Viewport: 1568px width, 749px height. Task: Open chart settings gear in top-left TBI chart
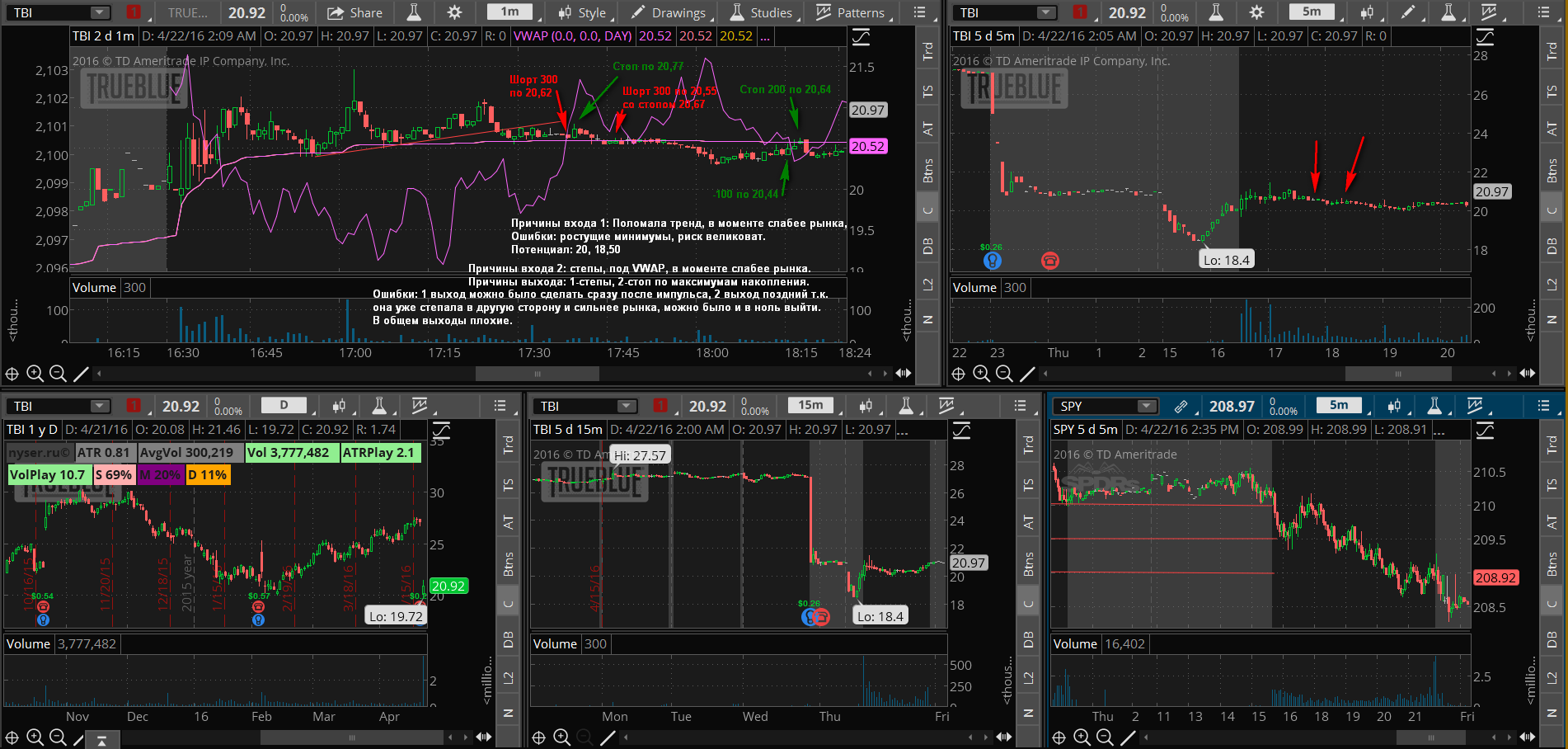click(454, 12)
